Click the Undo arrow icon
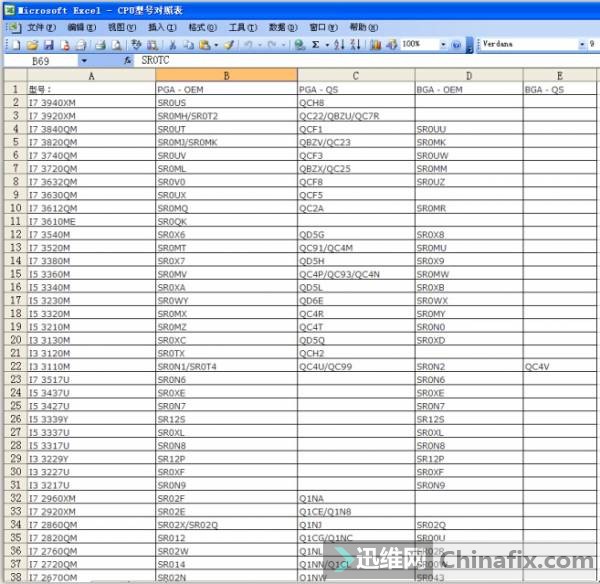The height and width of the screenshot is (584, 600). tap(248, 45)
